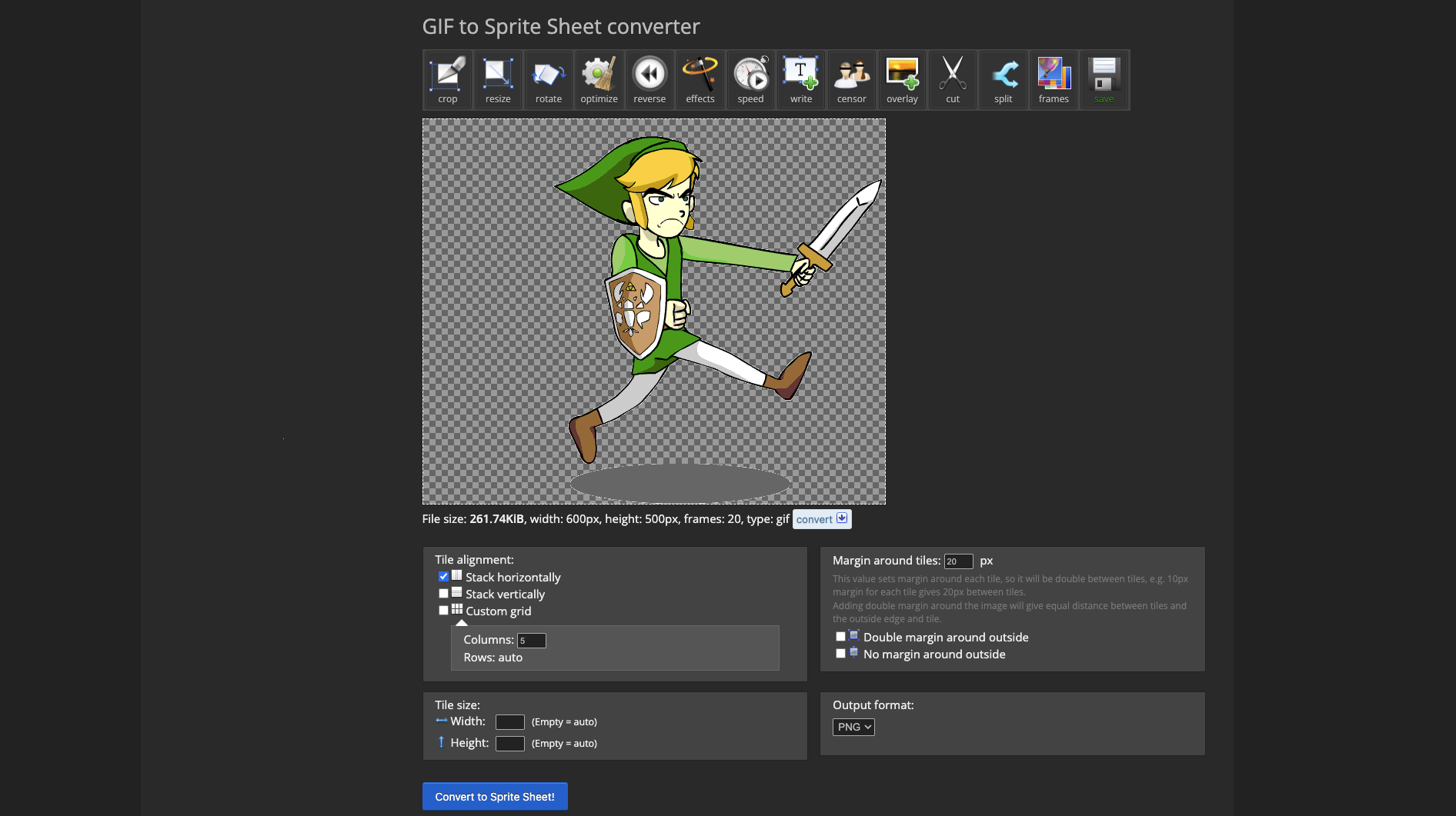Image resolution: width=1456 pixels, height=816 pixels.
Task: Click the convert button beside file info
Action: pos(821,519)
